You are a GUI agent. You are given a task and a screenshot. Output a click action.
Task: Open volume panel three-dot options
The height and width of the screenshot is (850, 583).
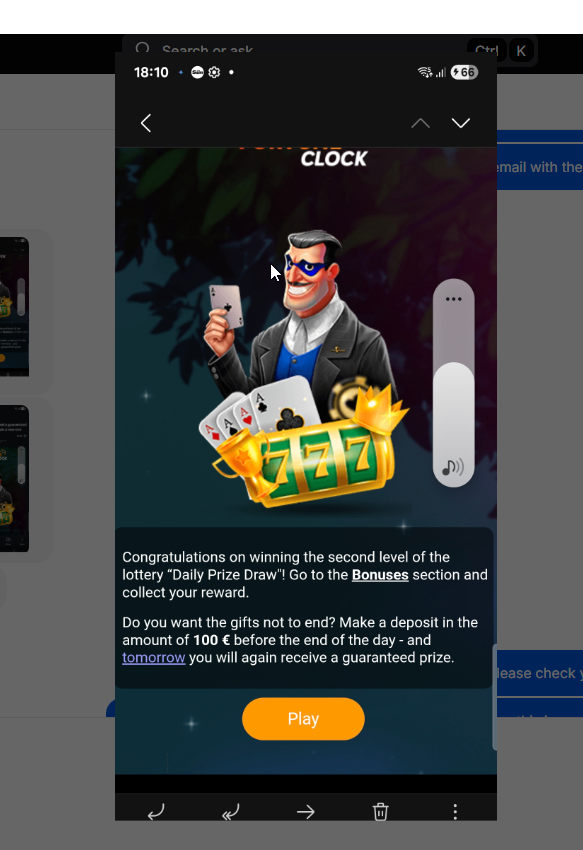click(x=453, y=299)
